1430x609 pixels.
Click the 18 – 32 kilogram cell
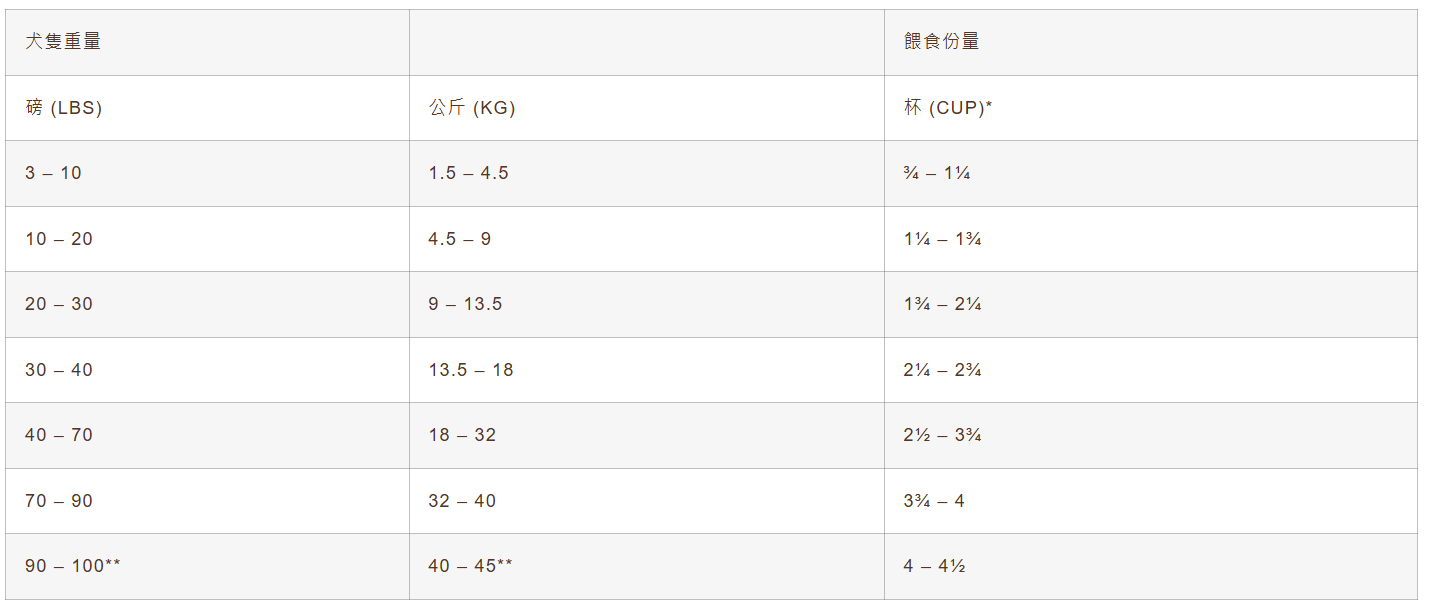tap(462, 435)
